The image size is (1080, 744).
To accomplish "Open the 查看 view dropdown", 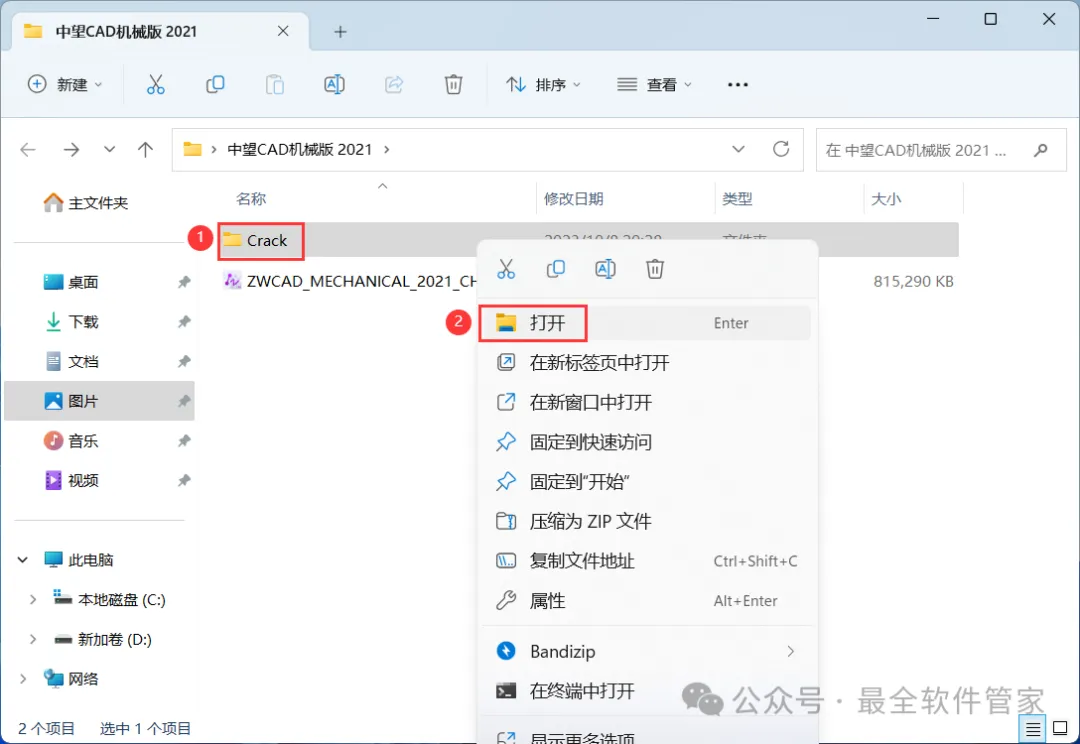I will pyautogui.click(x=654, y=85).
